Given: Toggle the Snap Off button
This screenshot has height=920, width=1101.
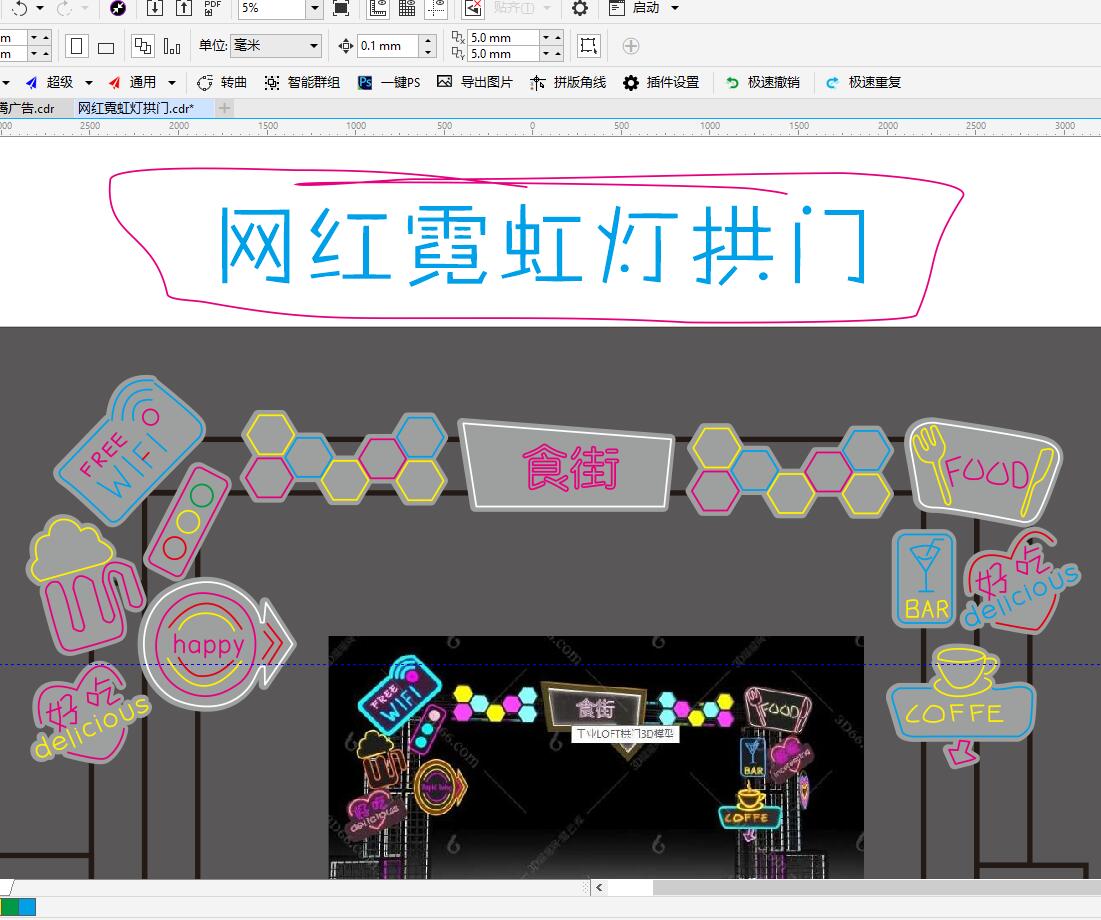Looking at the screenshot, I should 474,8.
